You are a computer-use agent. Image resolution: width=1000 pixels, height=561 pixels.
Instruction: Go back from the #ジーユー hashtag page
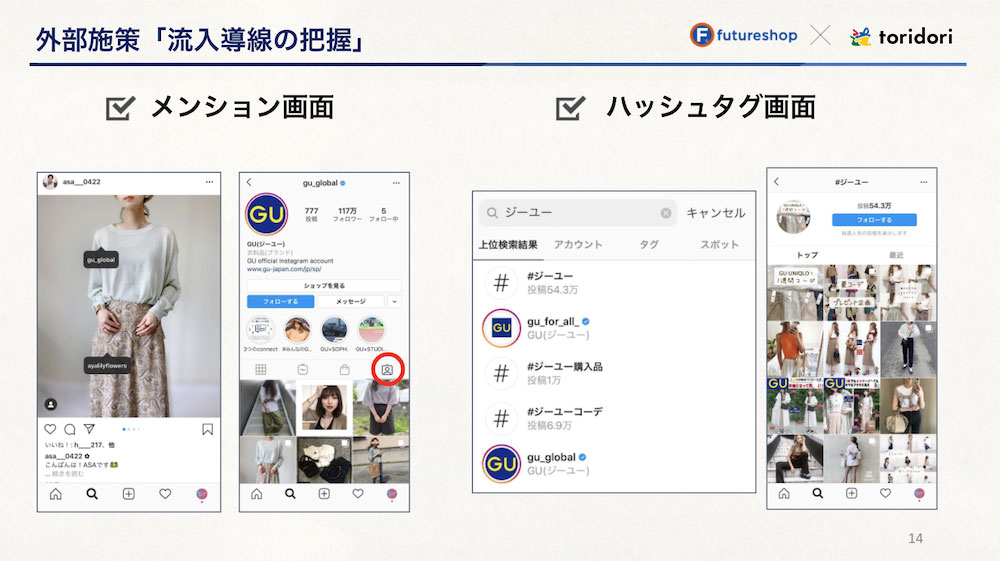point(777,182)
